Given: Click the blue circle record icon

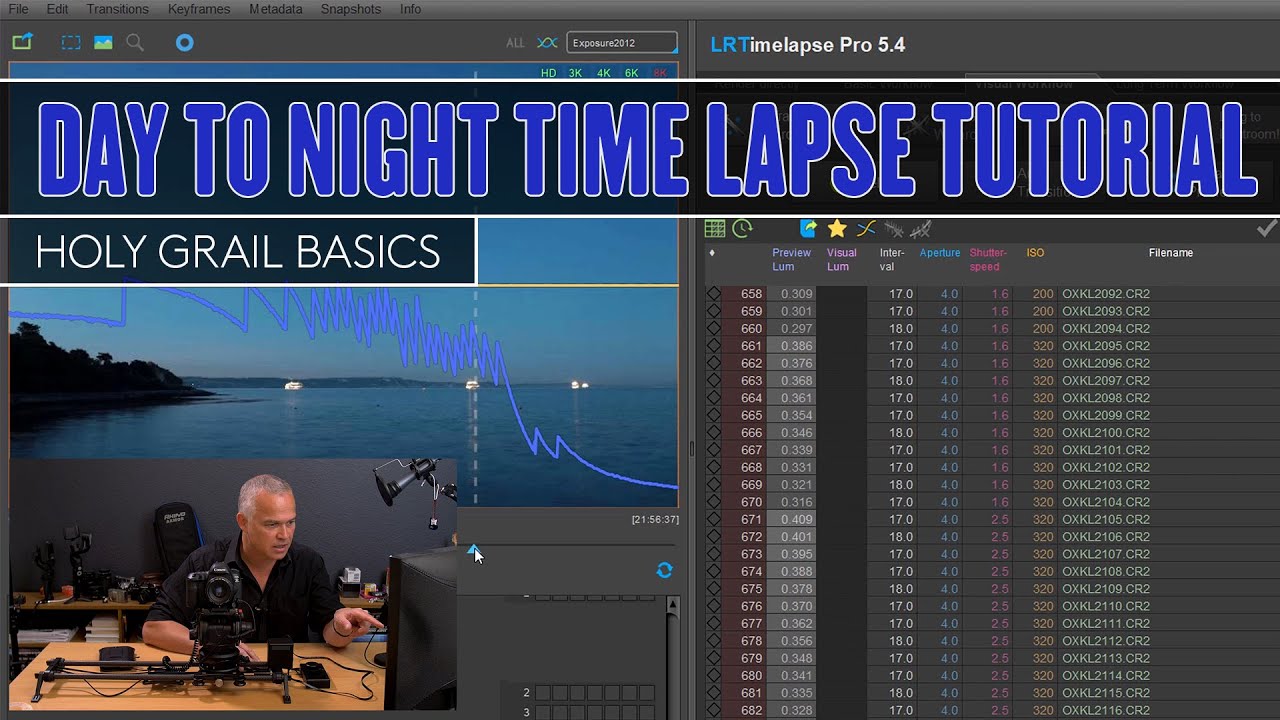Looking at the screenshot, I should coord(184,43).
